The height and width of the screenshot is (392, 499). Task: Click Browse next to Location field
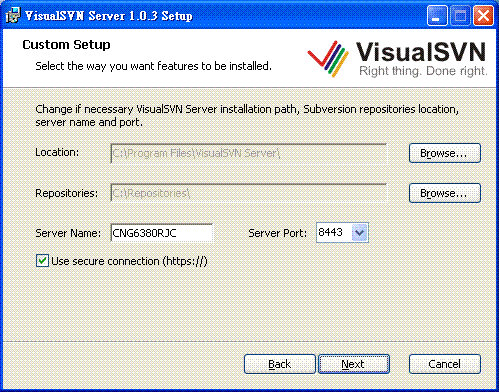[445, 153]
